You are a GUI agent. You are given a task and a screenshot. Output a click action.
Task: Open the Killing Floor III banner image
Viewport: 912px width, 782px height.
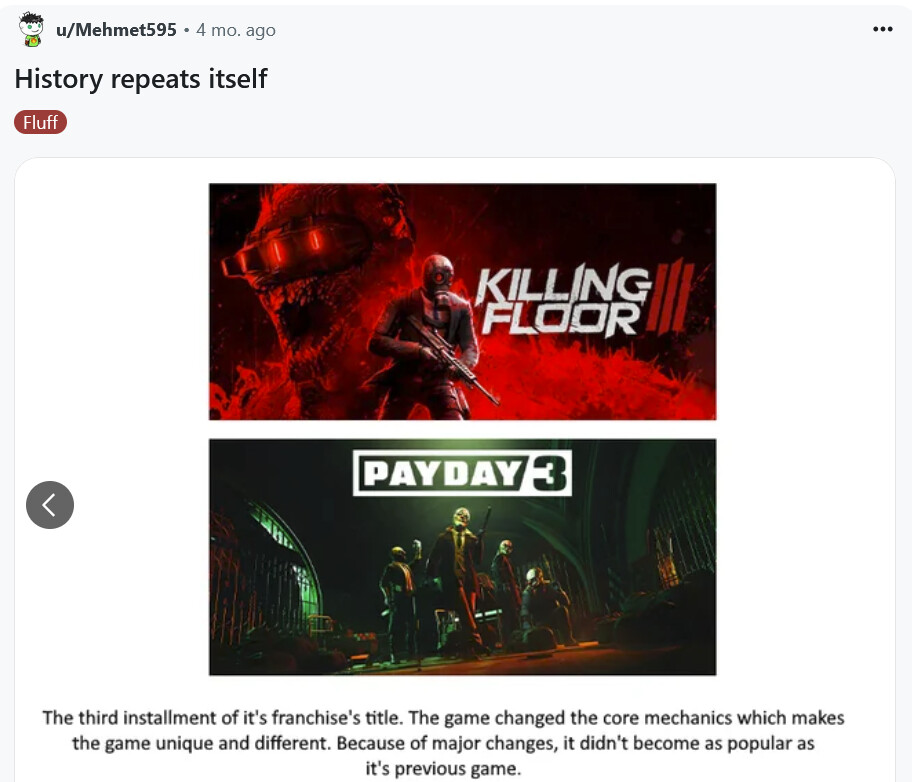point(462,301)
